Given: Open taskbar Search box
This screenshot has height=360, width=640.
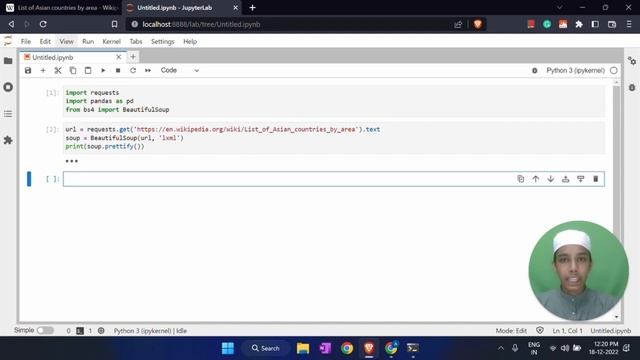Looking at the screenshot, I should [266, 348].
